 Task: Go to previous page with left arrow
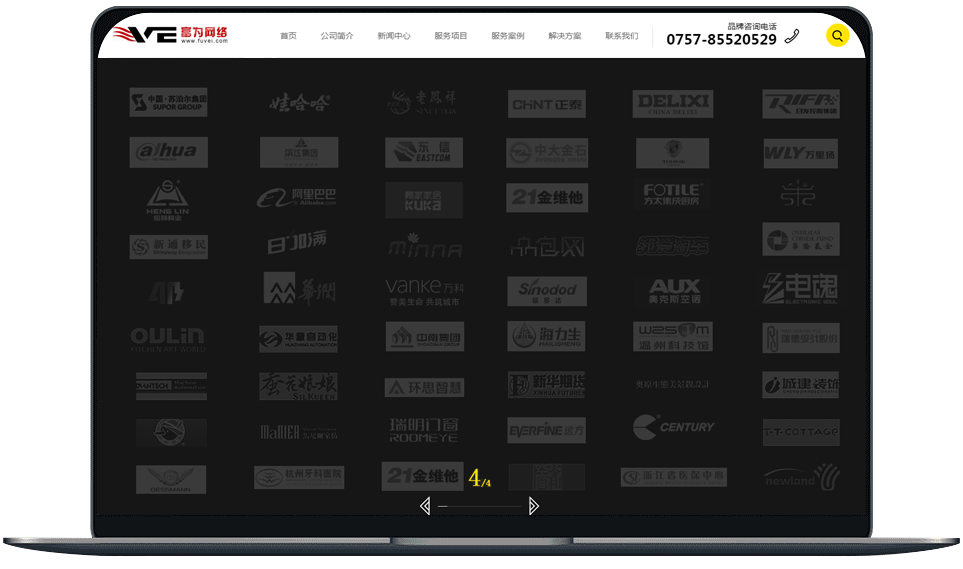click(x=425, y=506)
